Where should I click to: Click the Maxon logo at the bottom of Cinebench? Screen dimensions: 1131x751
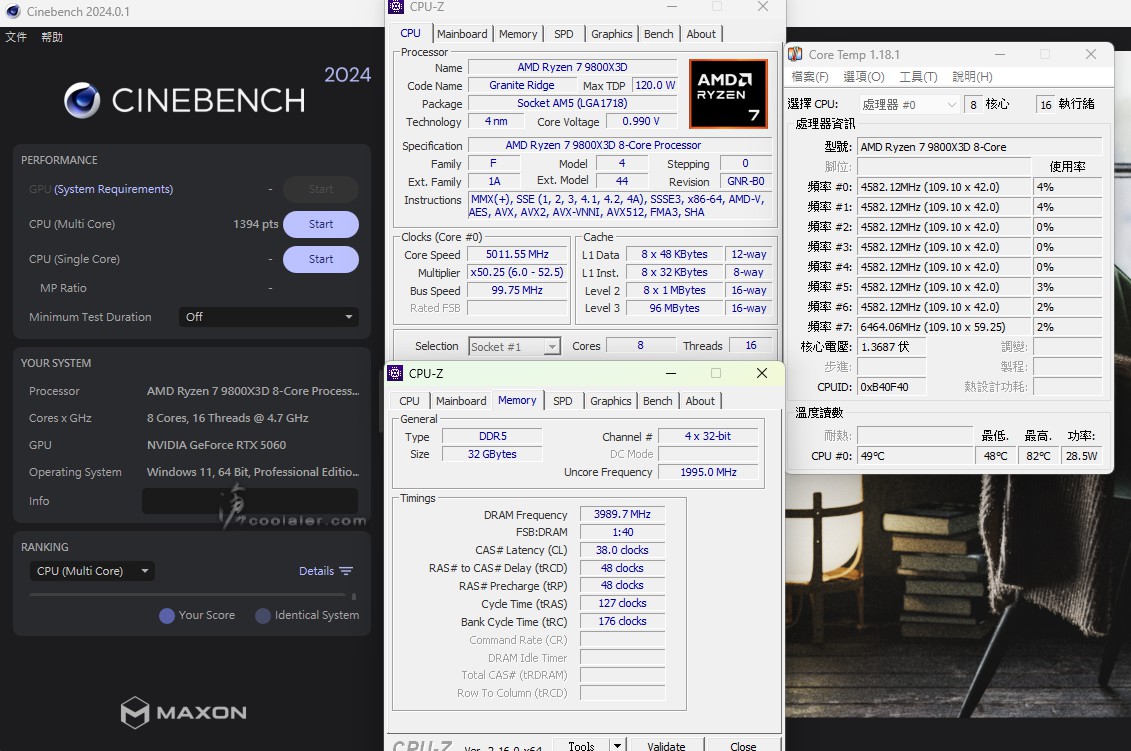[x=183, y=713]
